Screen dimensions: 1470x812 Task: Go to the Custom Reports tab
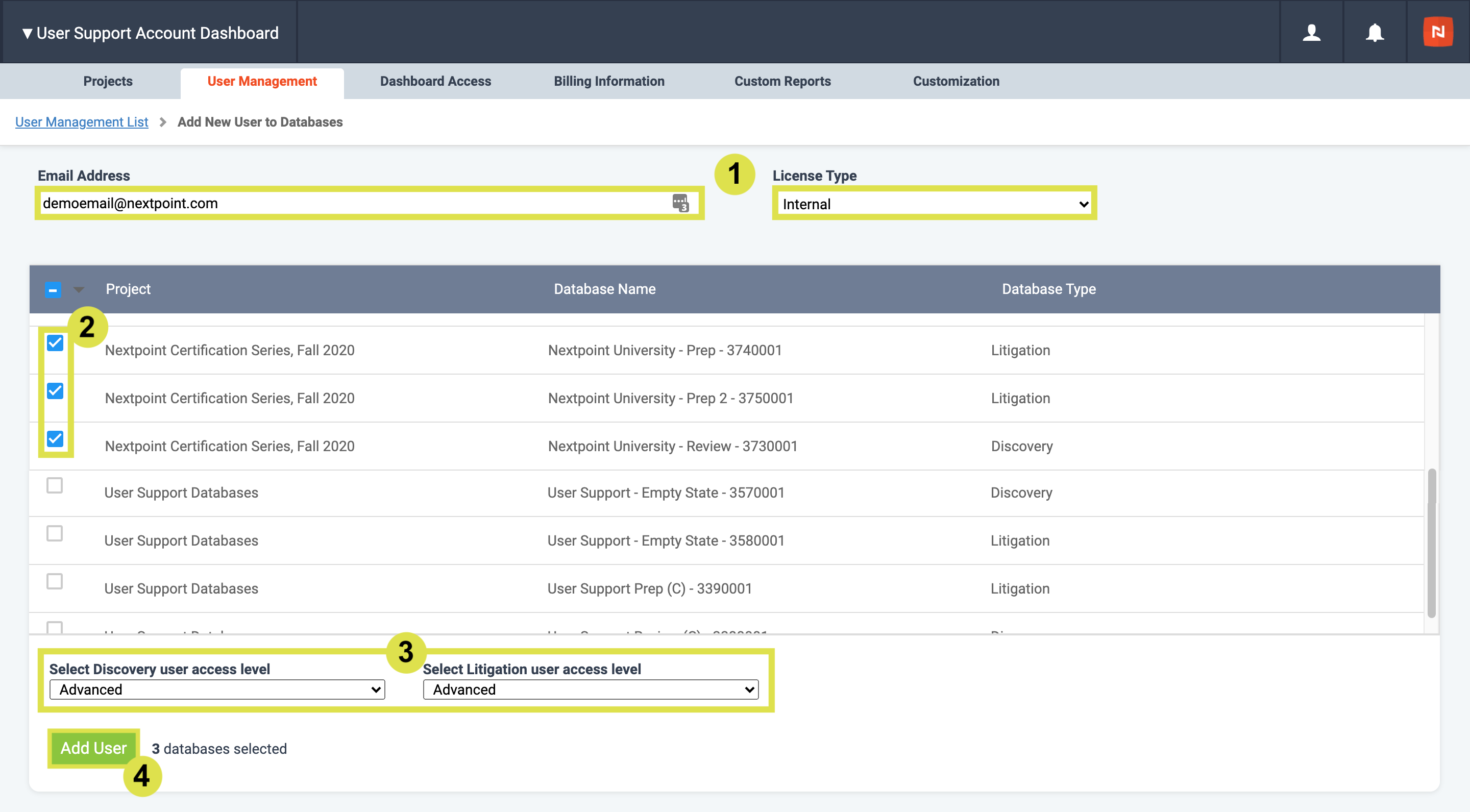(x=782, y=81)
